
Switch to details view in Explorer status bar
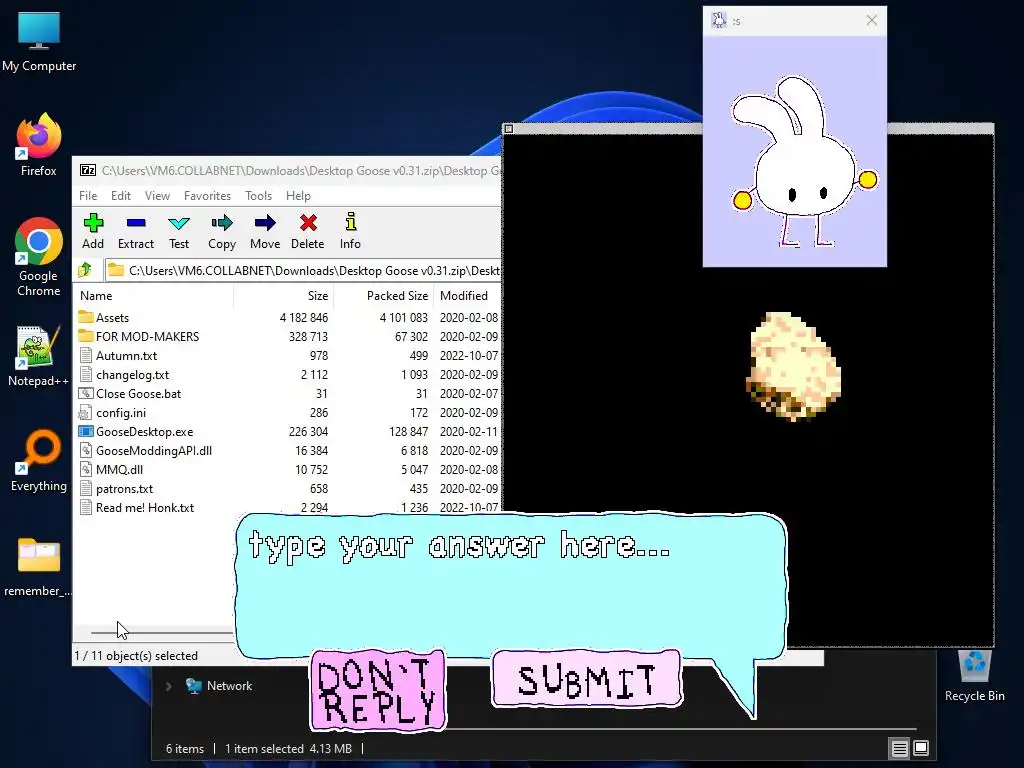899,748
